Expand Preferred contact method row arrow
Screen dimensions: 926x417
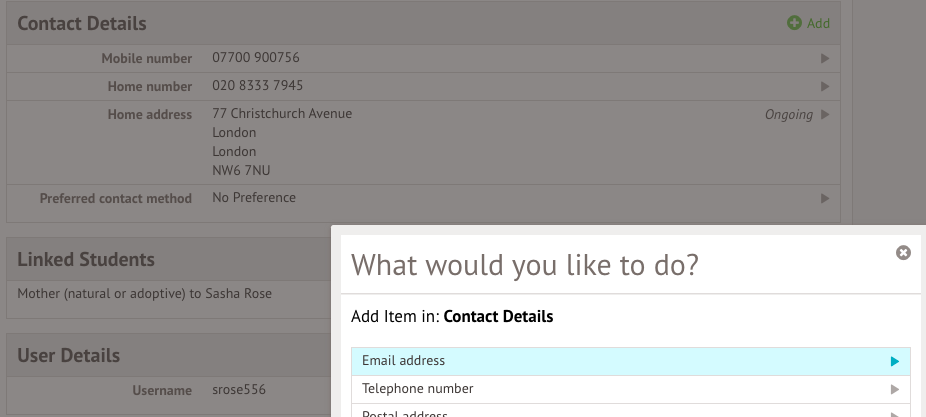825,199
